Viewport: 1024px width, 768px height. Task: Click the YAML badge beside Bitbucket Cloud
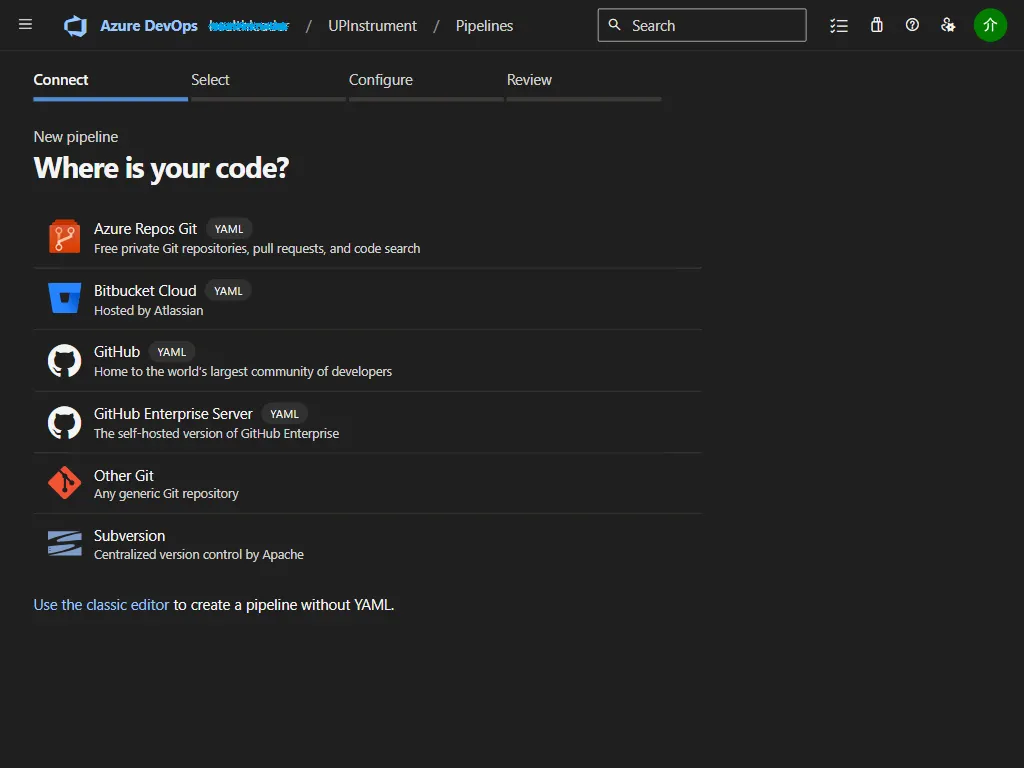tap(228, 291)
